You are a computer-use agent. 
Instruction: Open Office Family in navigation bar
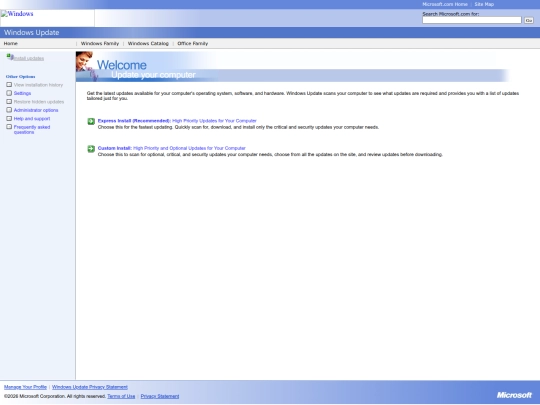pos(193,43)
